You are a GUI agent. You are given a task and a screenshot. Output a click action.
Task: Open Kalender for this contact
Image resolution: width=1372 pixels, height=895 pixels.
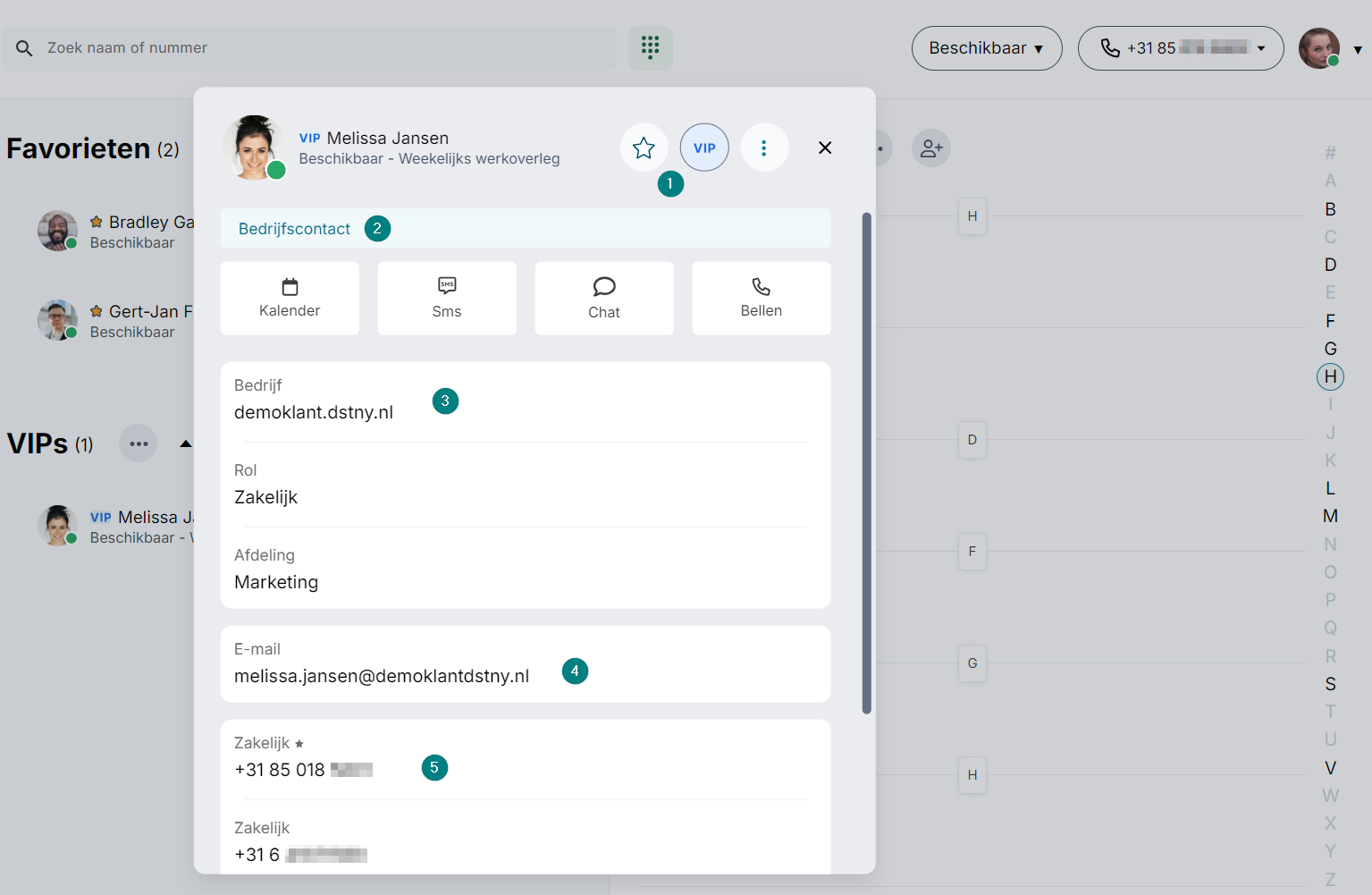coord(290,299)
